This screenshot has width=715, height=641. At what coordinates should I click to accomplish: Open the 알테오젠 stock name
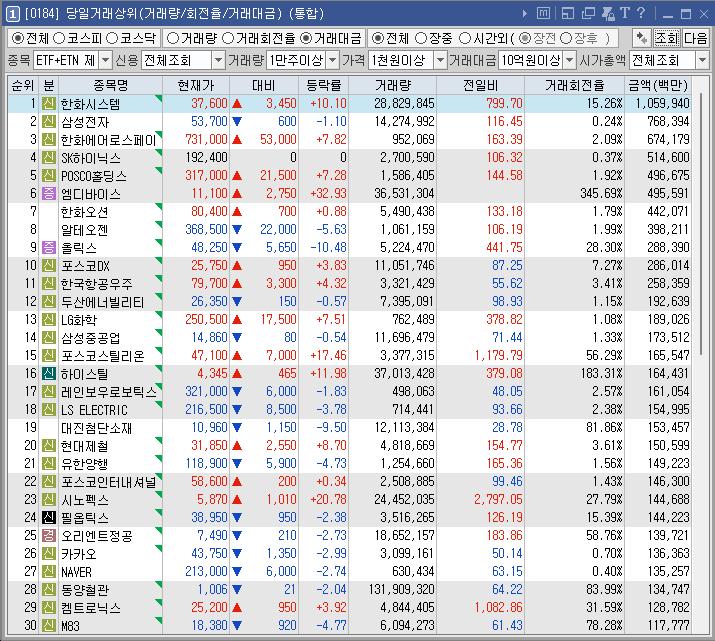tap(84, 229)
